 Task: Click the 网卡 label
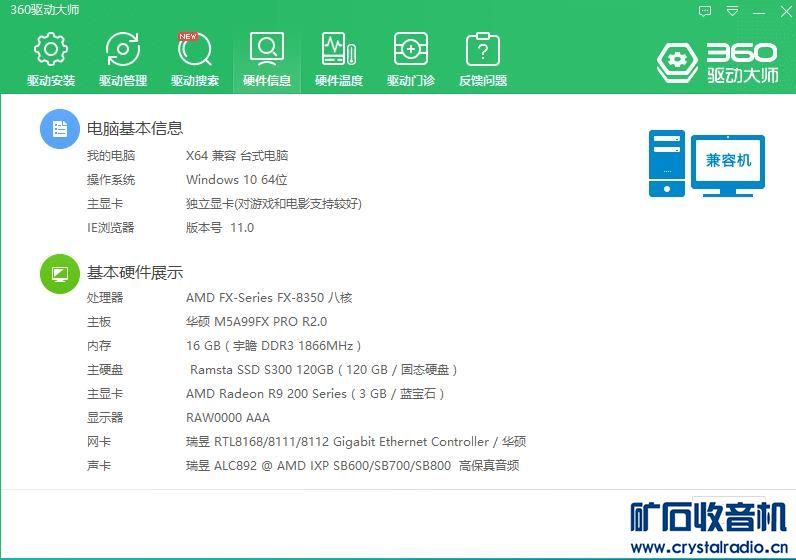(99, 442)
